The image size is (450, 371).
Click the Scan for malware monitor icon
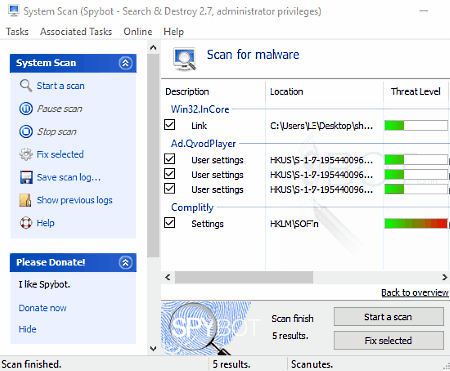coord(184,59)
